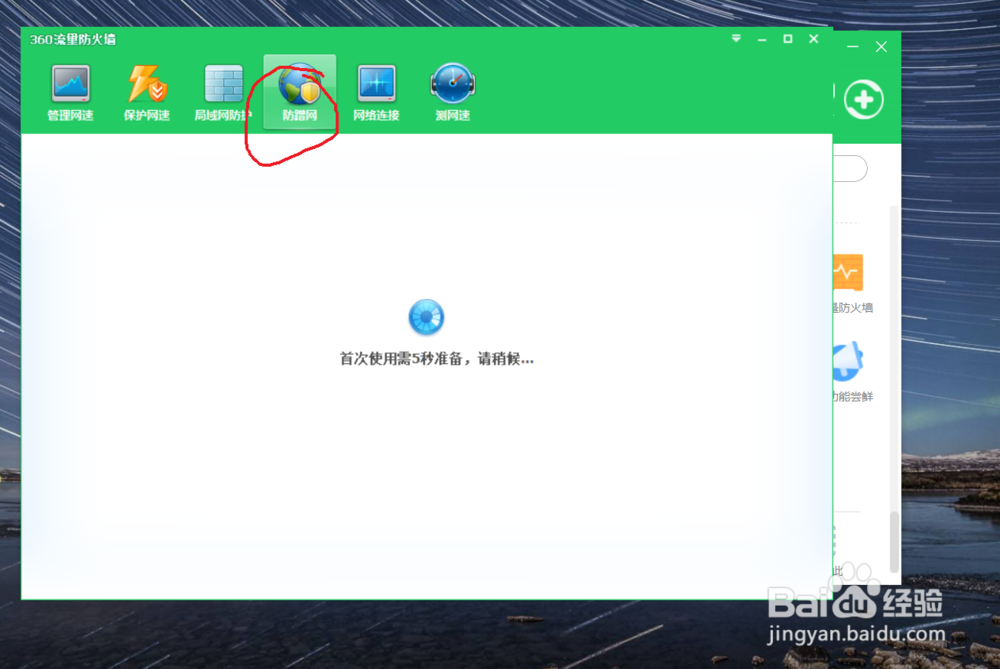
Task: Launch the 测网速 speed test
Action: (453, 92)
